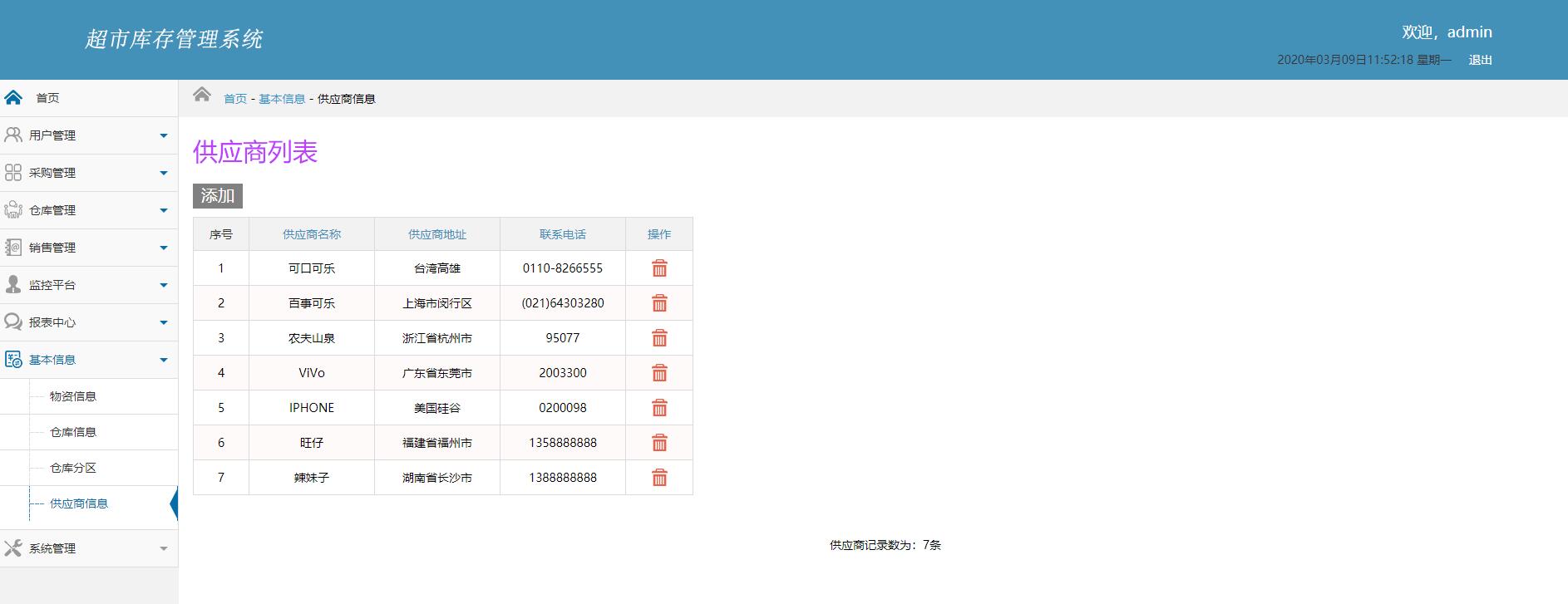This screenshot has height=604, width=1568.
Task: Click the 首页 house icon in sidebar
Action: pyautogui.click(x=13, y=98)
